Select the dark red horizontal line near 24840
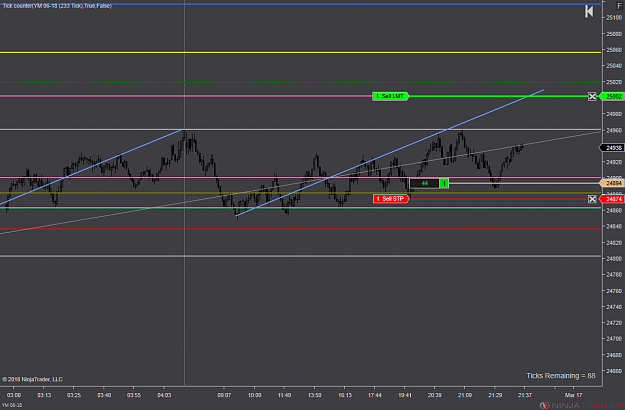This screenshot has height=410, width=625. (x=301, y=229)
